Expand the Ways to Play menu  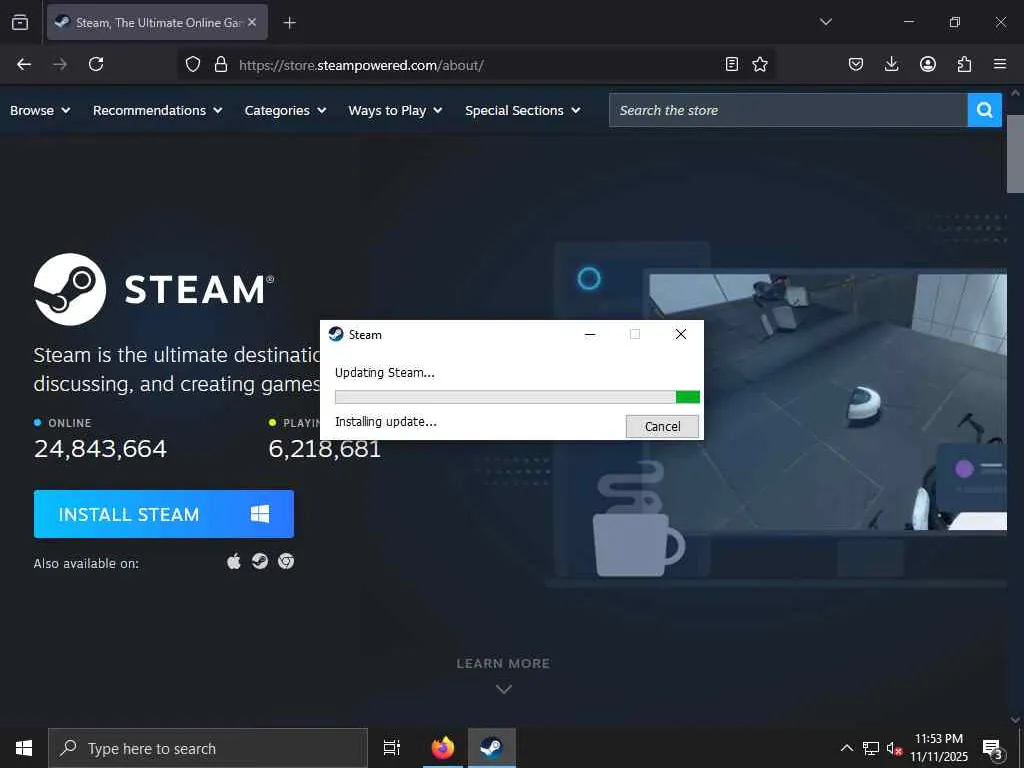pyautogui.click(x=395, y=110)
